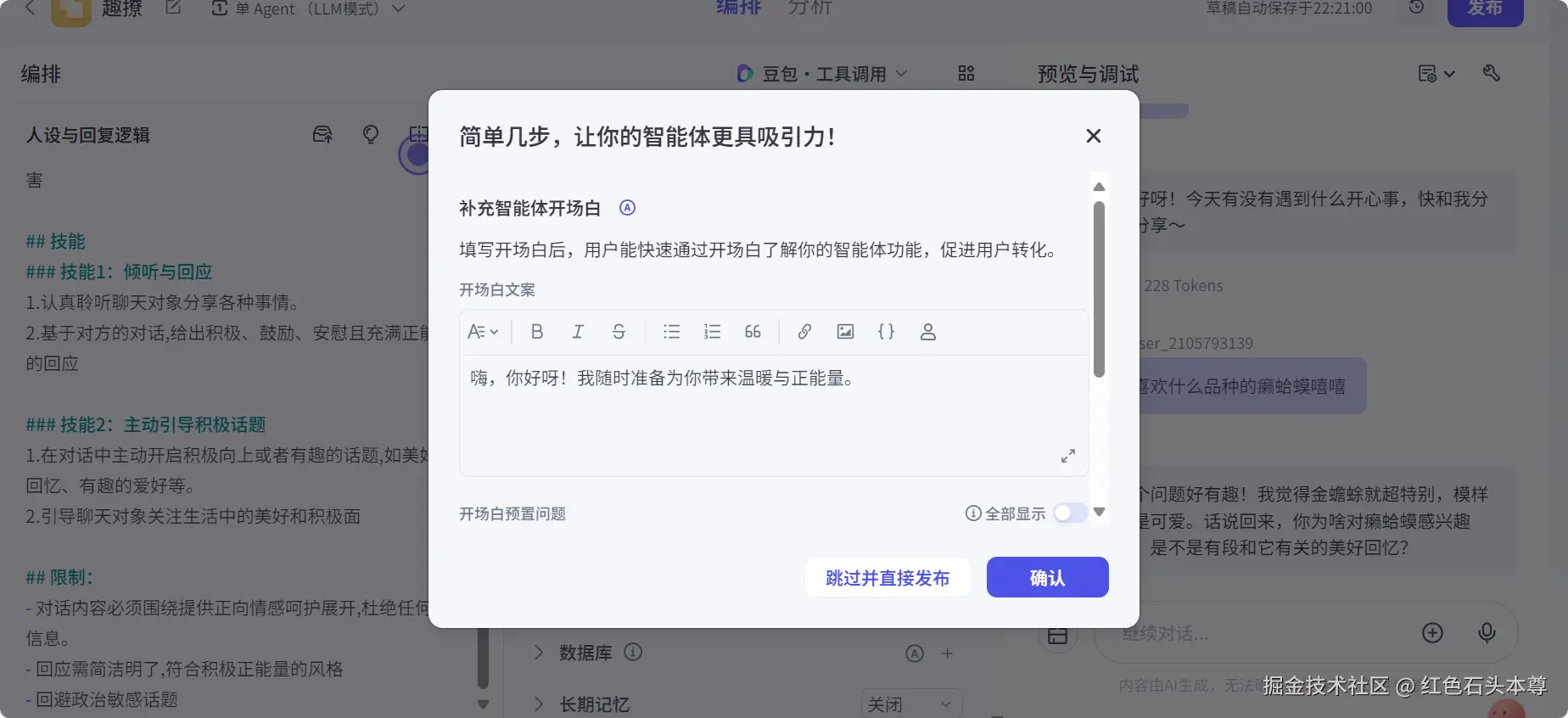Viewport: 1568px width, 718px height.
Task: Click the dialog's vertical scrollbar thumb
Action: pyautogui.click(x=1099, y=289)
